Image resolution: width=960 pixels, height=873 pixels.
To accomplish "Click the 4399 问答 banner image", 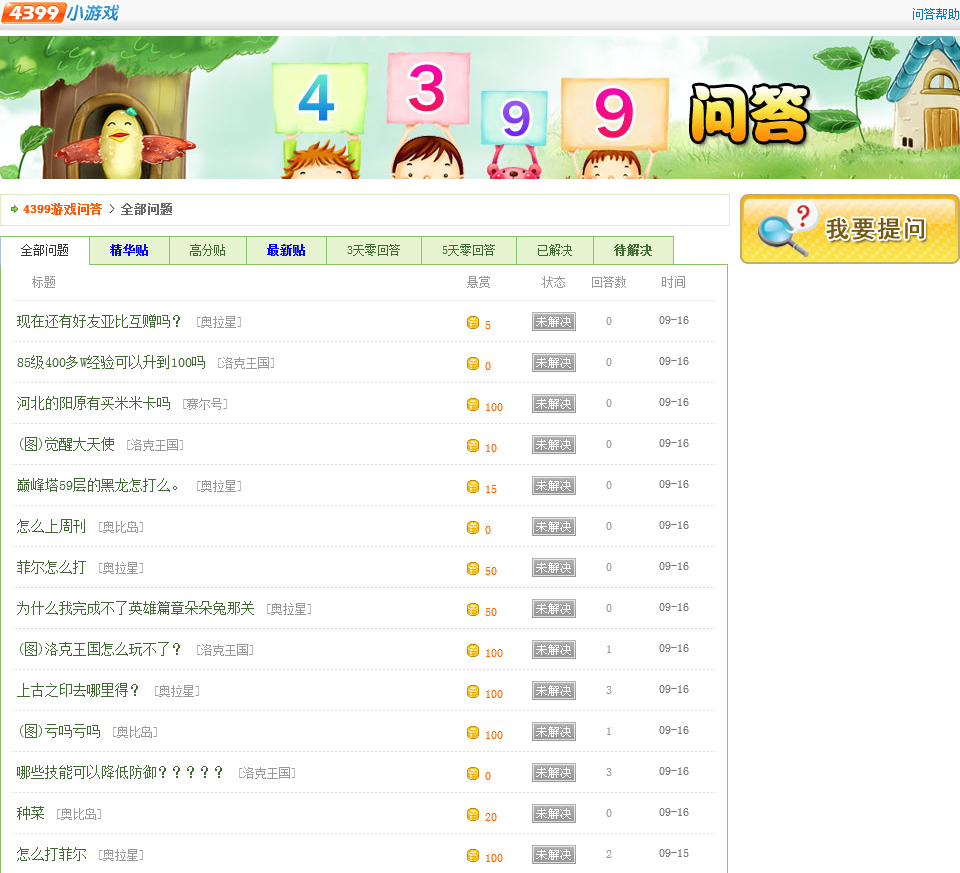I will [x=480, y=107].
